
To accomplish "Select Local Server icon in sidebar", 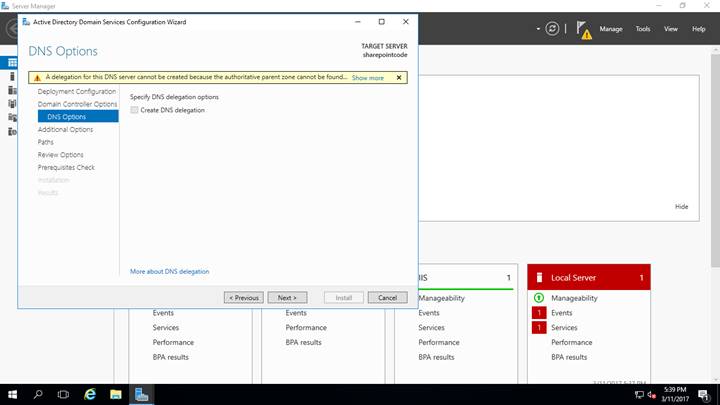I will [x=12, y=76].
